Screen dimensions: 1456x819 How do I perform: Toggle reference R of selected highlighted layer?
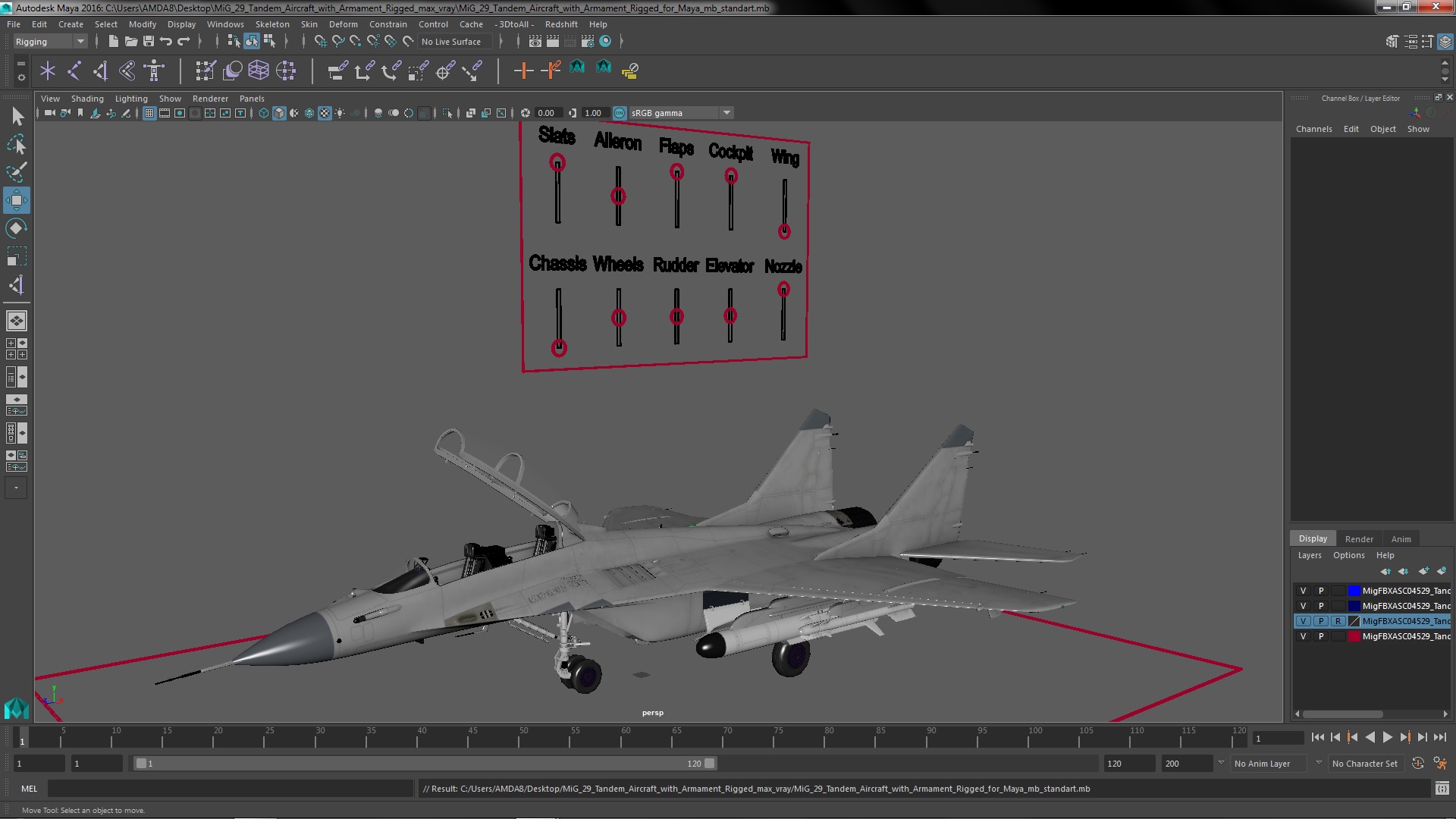pos(1338,621)
